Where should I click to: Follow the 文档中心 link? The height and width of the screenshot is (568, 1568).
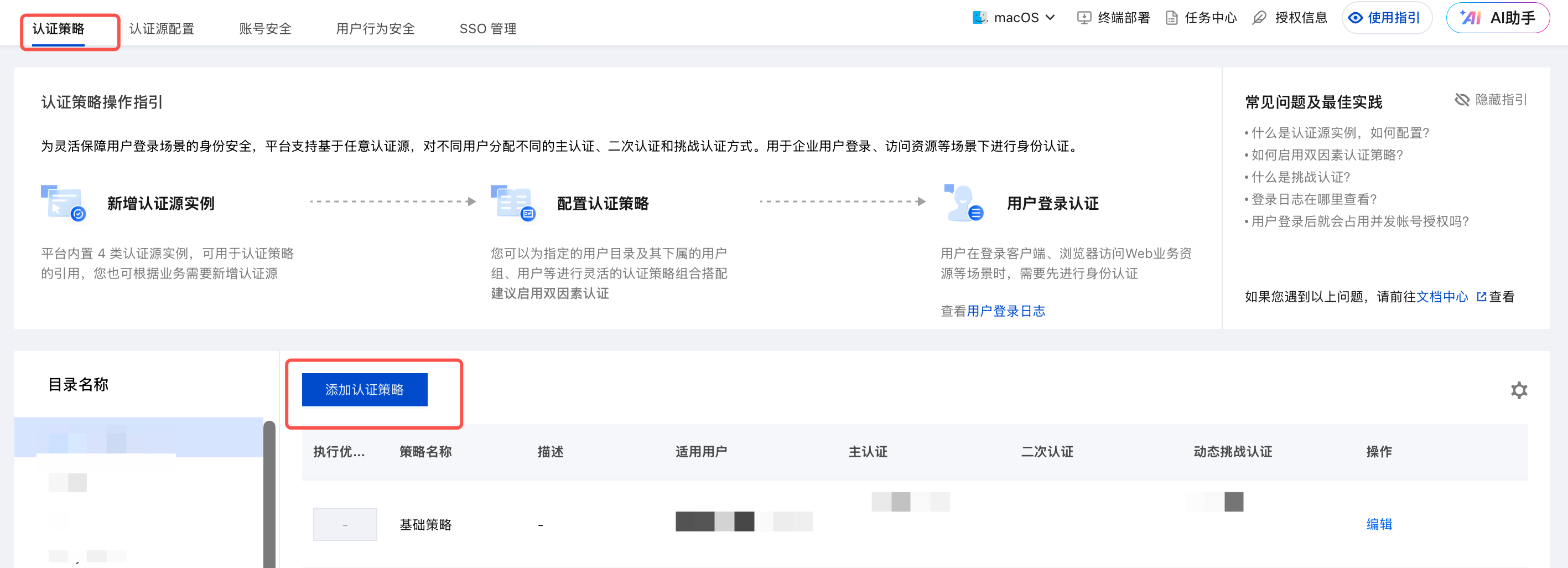click(x=1441, y=297)
